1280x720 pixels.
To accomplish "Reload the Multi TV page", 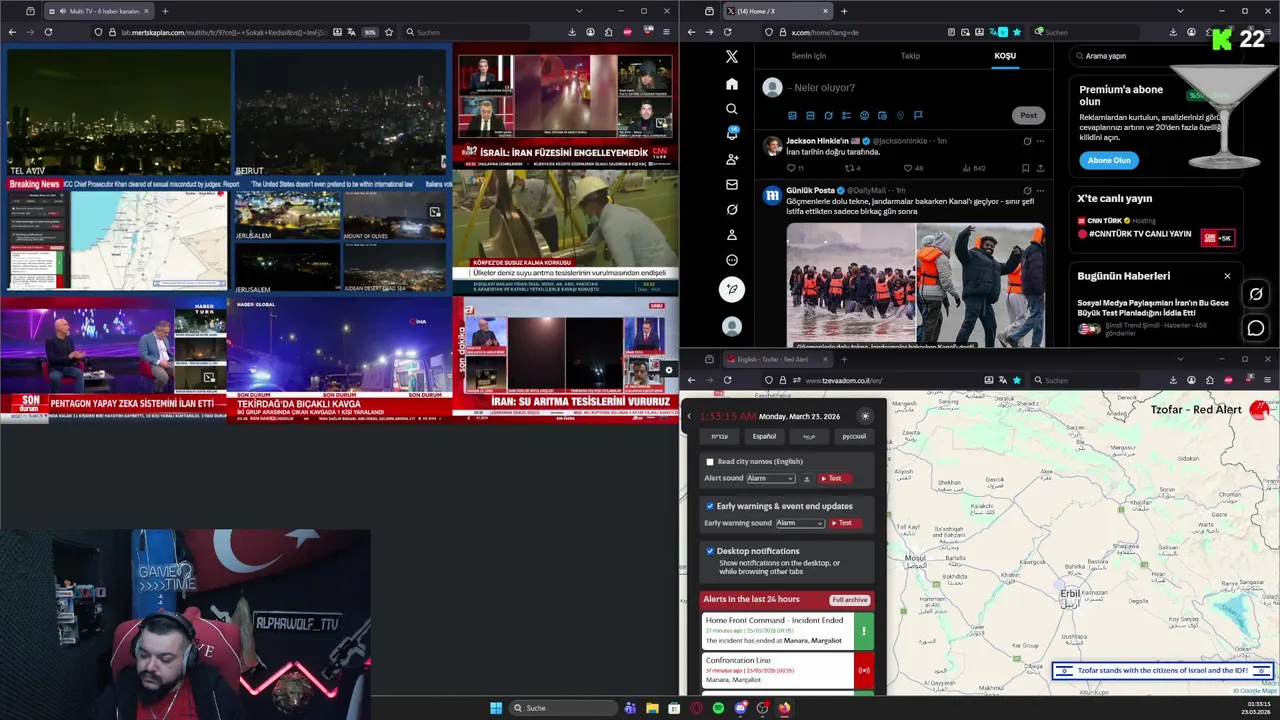I will click(x=48, y=32).
